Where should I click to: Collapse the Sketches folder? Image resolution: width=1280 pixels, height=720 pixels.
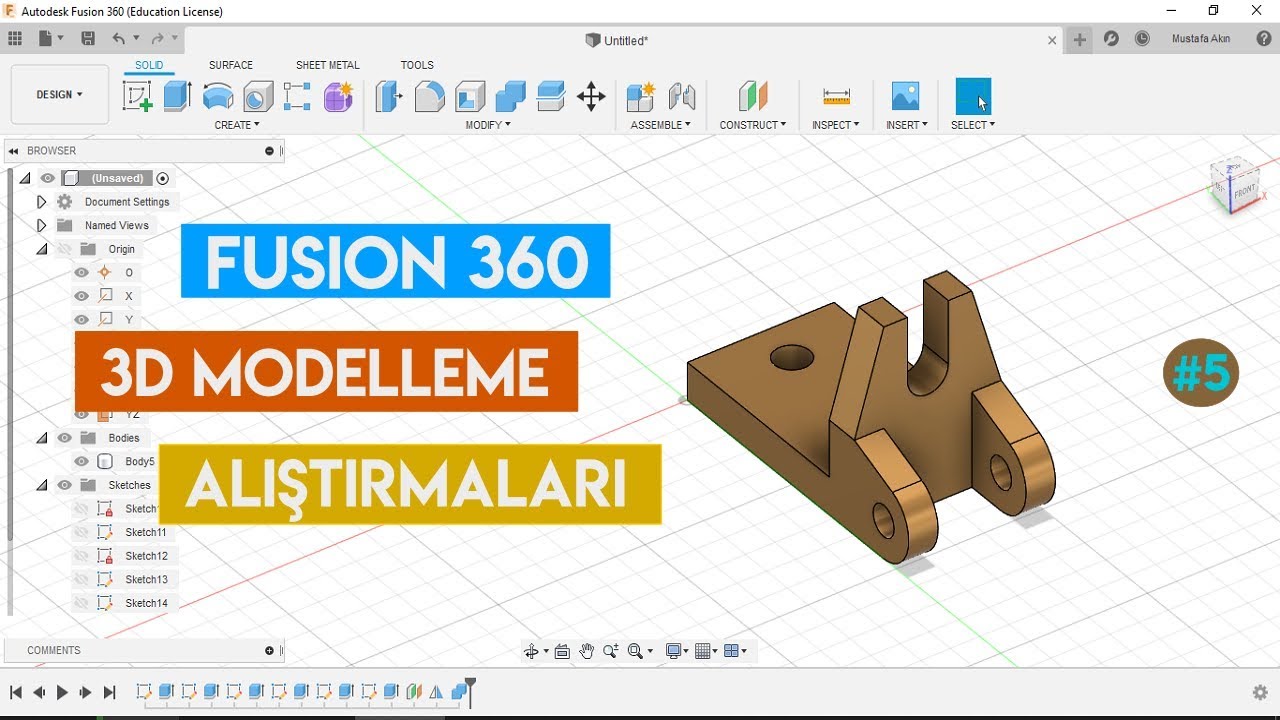pos(41,485)
